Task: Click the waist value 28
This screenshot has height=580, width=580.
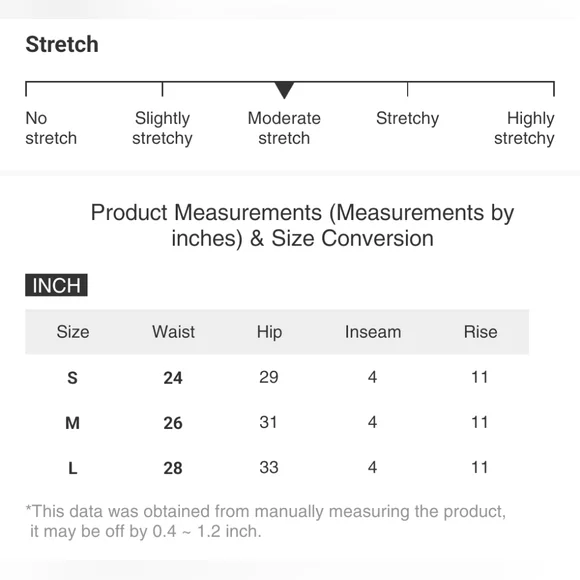Action: click(173, 468)
